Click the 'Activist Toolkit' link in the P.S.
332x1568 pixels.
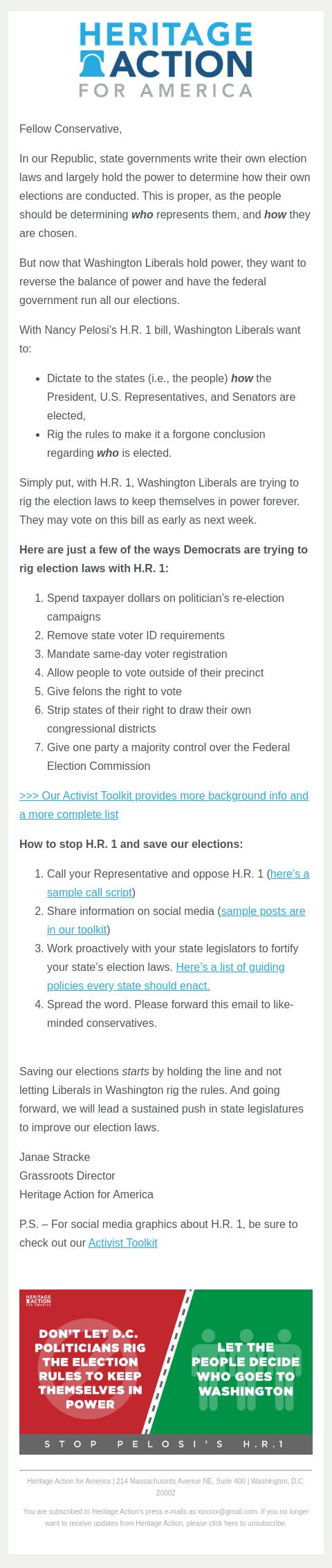pos(122,1243)
